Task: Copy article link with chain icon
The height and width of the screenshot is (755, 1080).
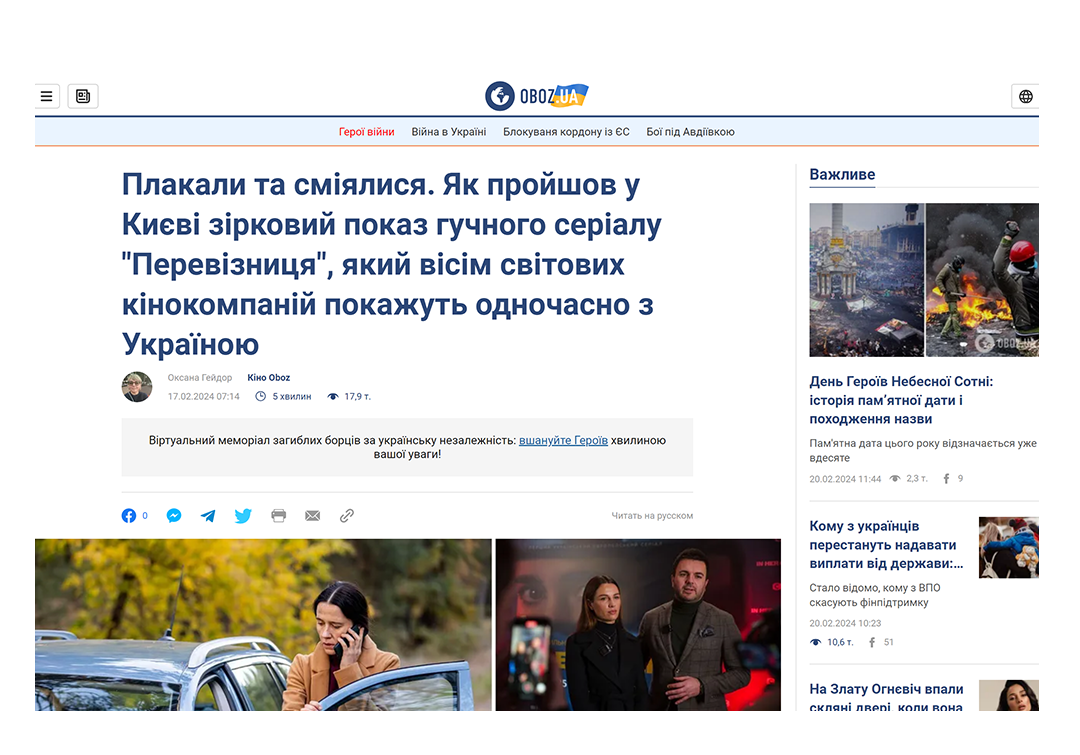Action: click(347, 516)
